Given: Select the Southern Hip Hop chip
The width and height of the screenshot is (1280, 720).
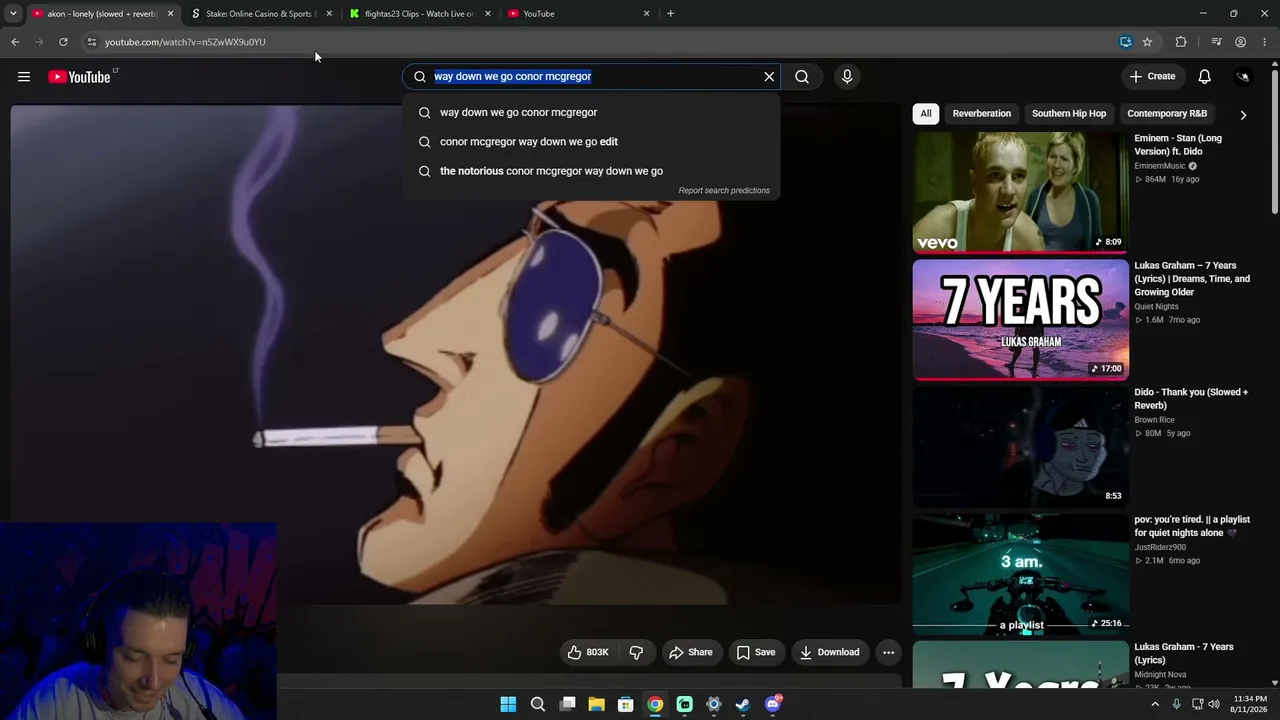Looking at the screenshot, I should (1069, 113).
